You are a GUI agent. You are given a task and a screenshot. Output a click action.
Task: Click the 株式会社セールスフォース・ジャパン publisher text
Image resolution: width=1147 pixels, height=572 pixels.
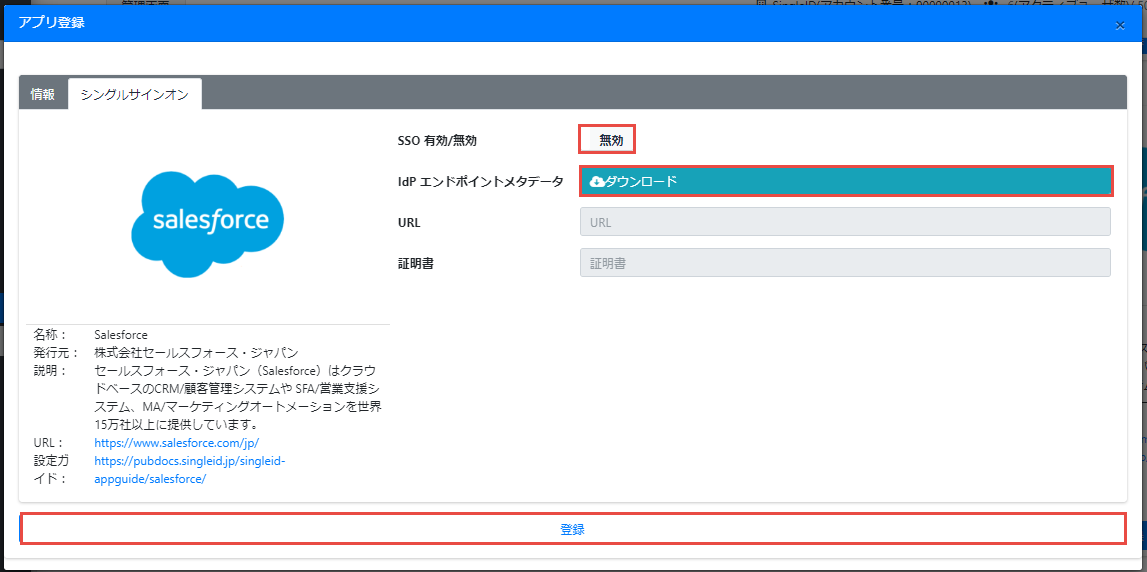pos(196,352)
